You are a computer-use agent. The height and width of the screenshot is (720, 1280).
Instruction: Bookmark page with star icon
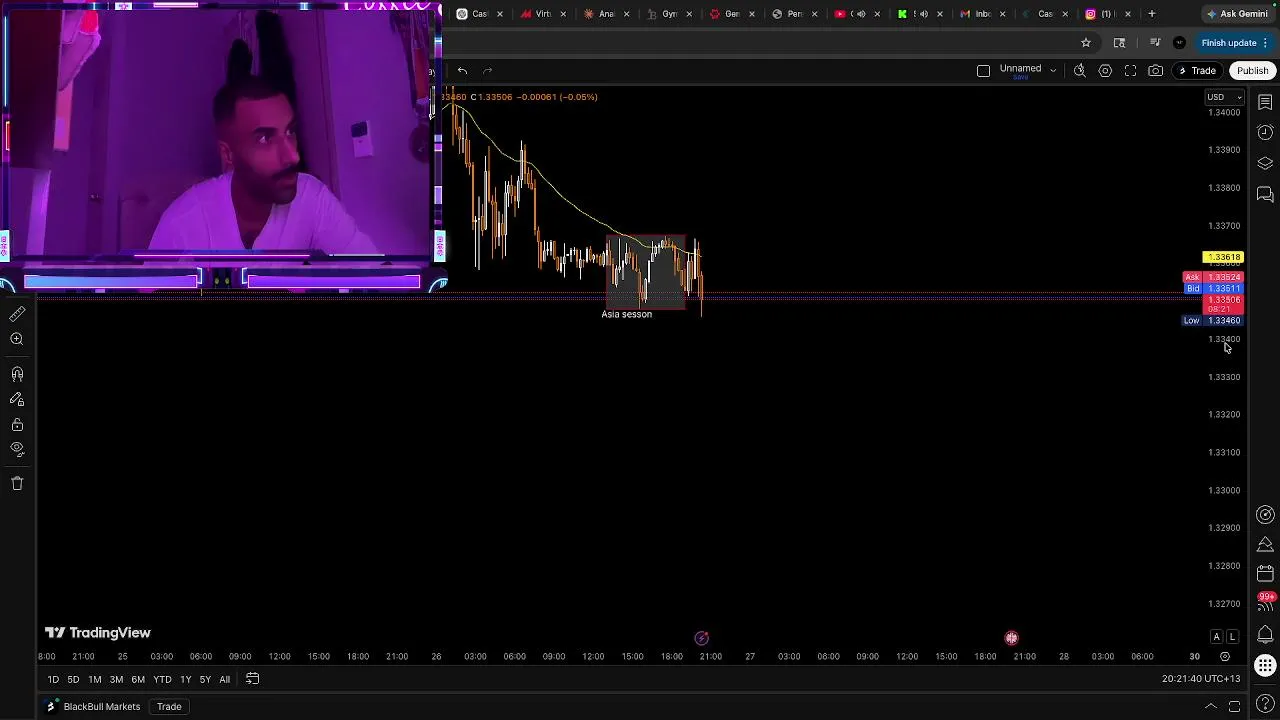point(1086,43)
